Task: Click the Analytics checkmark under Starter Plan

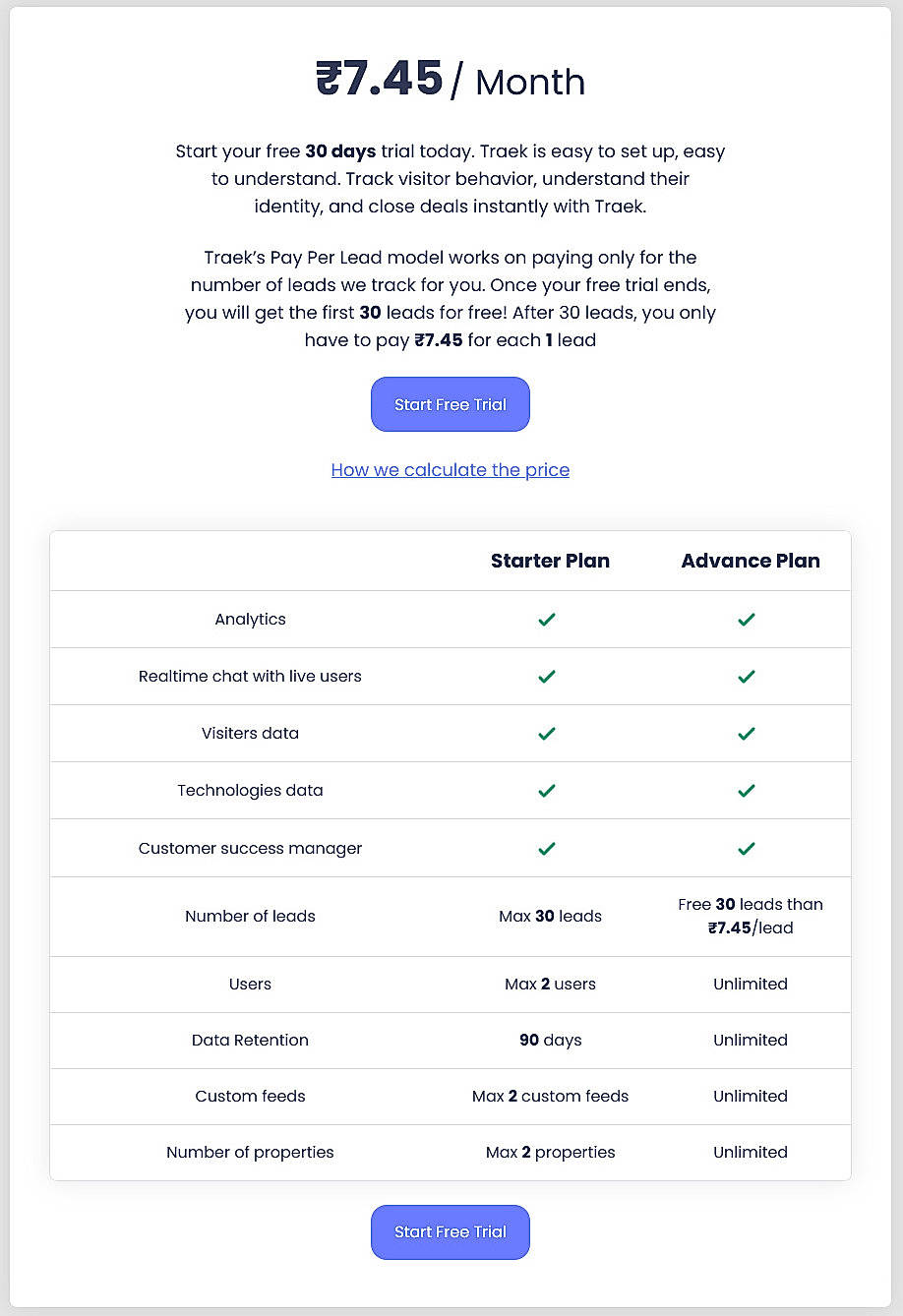Action: [x=547, y=619]
